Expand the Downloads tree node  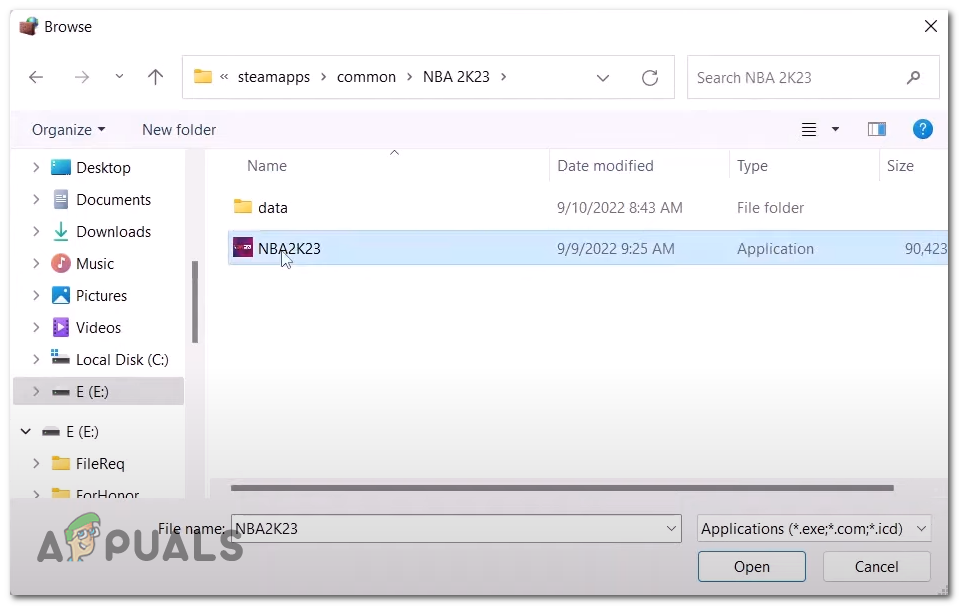coord(35,231)
